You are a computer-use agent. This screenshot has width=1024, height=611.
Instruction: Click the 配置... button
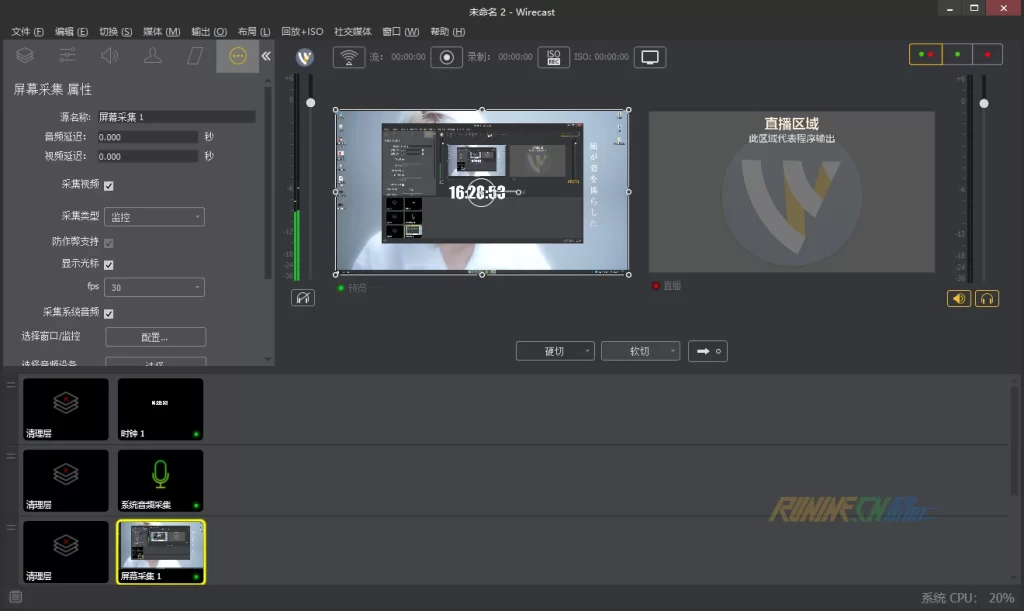coord(155,337)
